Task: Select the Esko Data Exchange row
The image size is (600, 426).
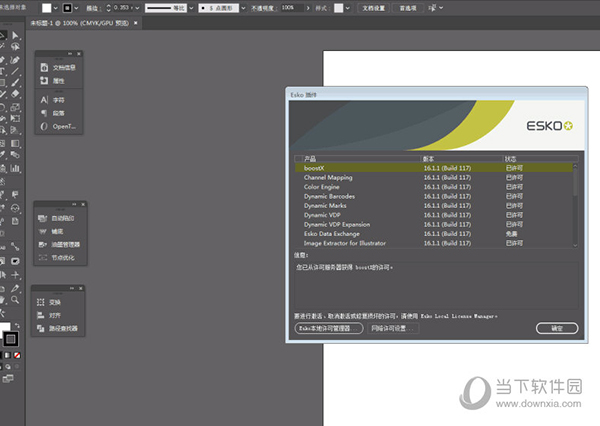Action: pos(434,233)
